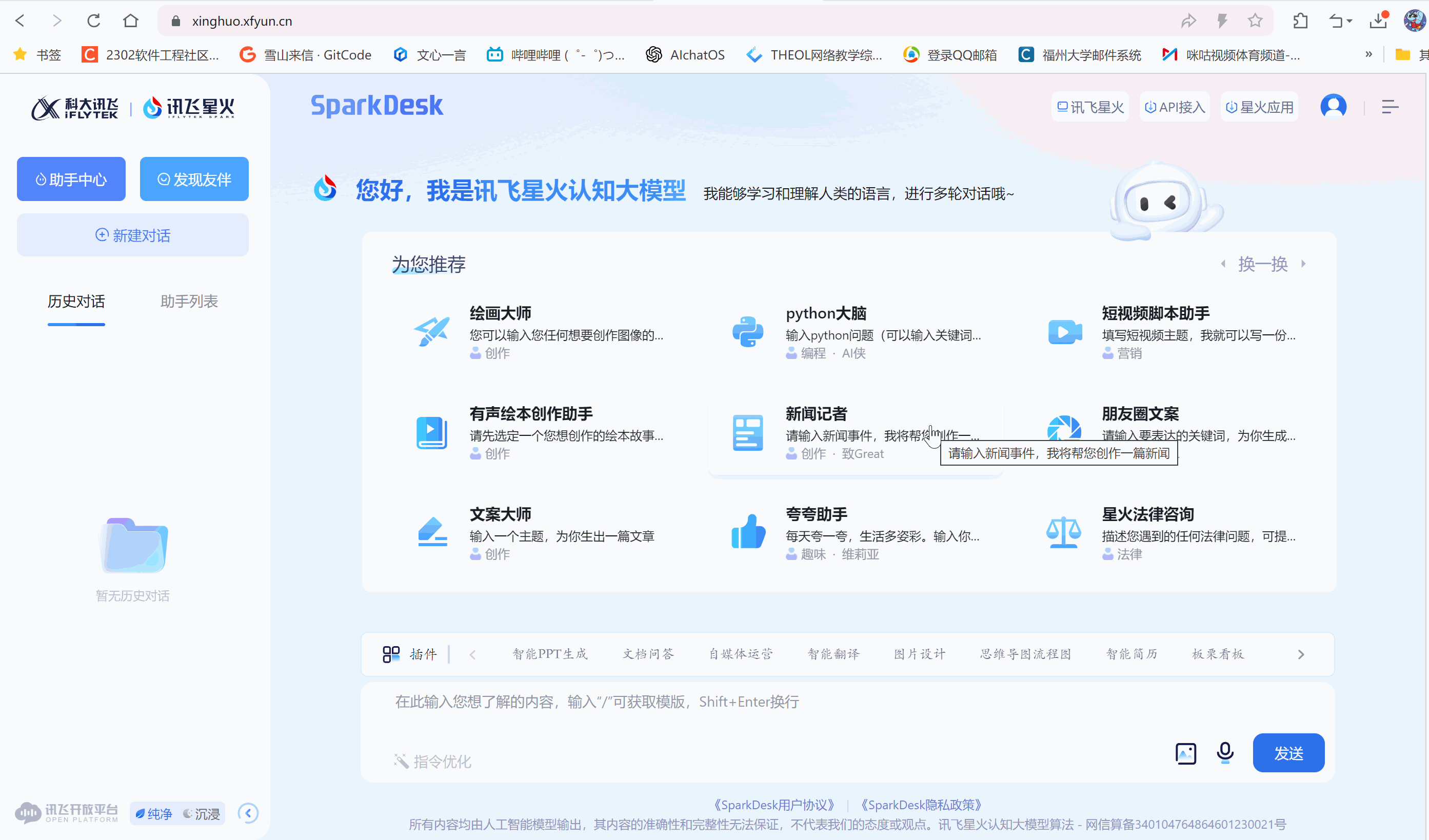Image resolution: width=1429 pixels, height=840 pixels.
Task: Choose the 板栗看板 plugin
Action: pos(1218,654)
